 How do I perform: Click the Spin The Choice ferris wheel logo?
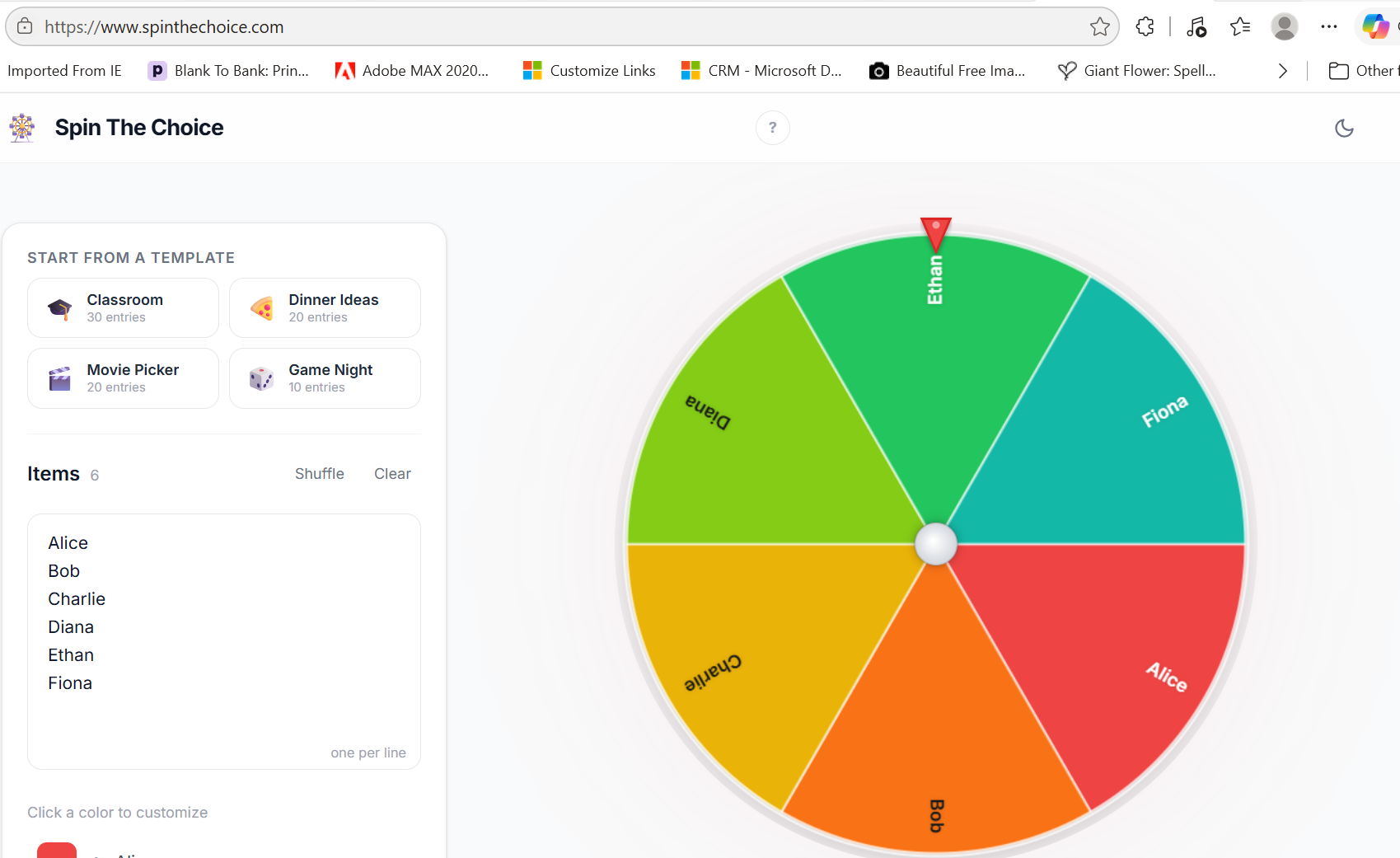click(22, 128)
